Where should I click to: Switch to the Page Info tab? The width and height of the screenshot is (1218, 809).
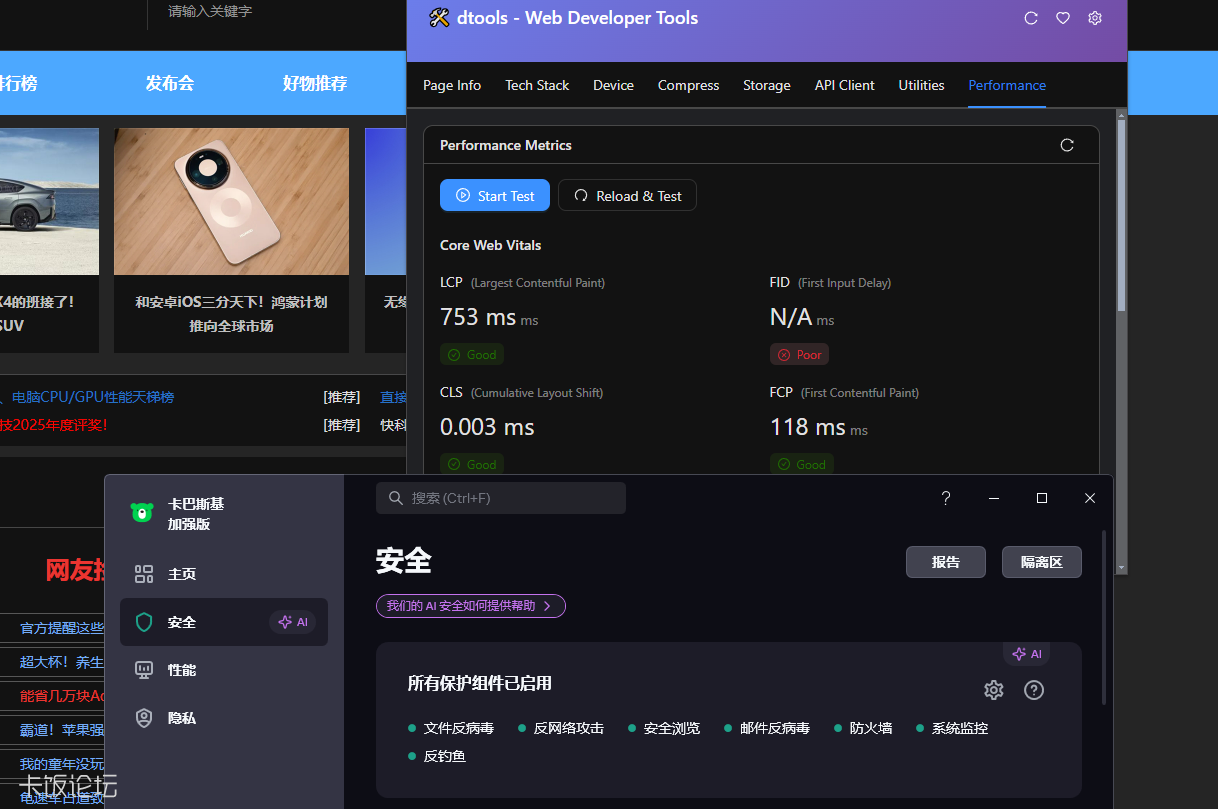tap(452, 85)
